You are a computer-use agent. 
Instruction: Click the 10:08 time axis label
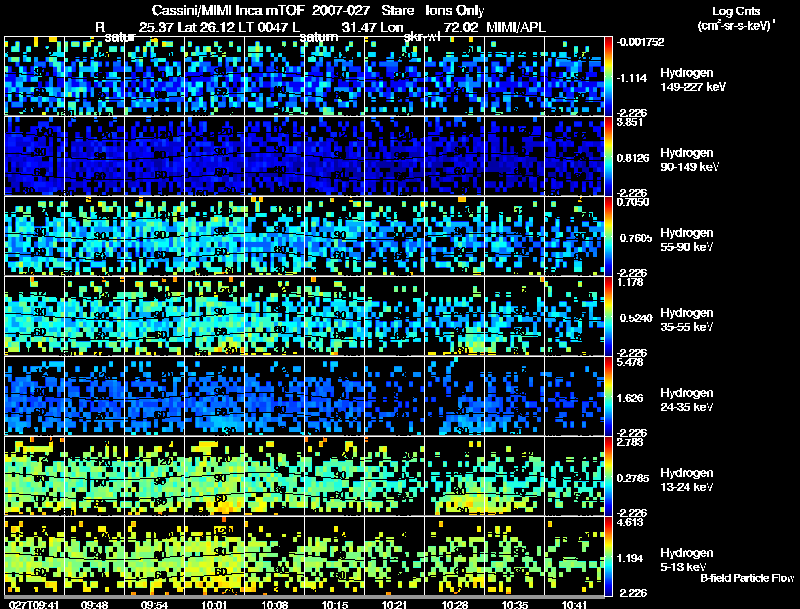pyautogui.click(x=274, y=605)
